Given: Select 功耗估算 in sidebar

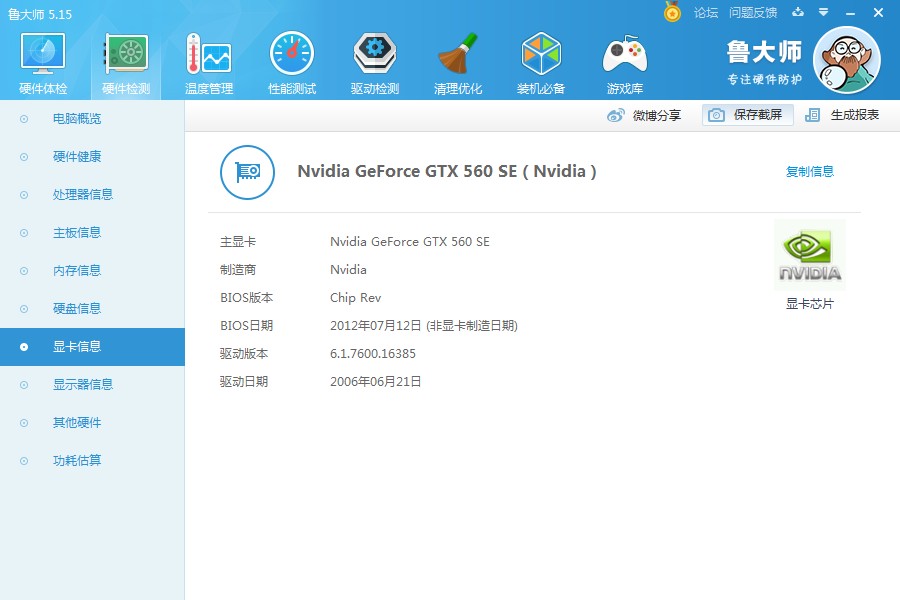Looking at the screenshot, I should click(92, 460).
